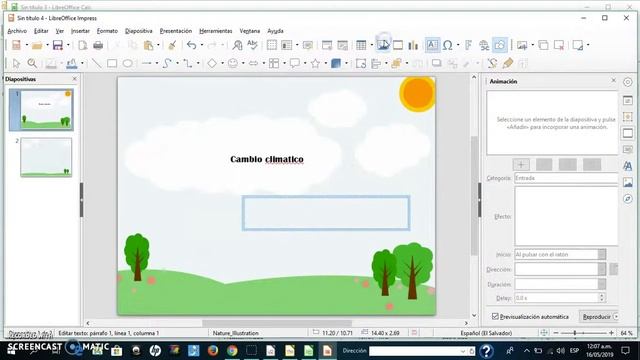Insert a table using the table icon
This screenshot has width=640, height=360.
click(x=361, y=45)
